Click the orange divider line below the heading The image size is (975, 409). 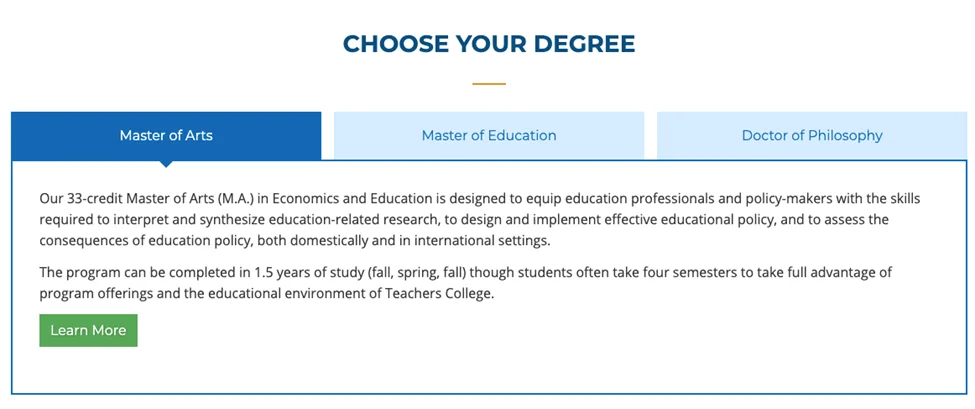(489, 84)
